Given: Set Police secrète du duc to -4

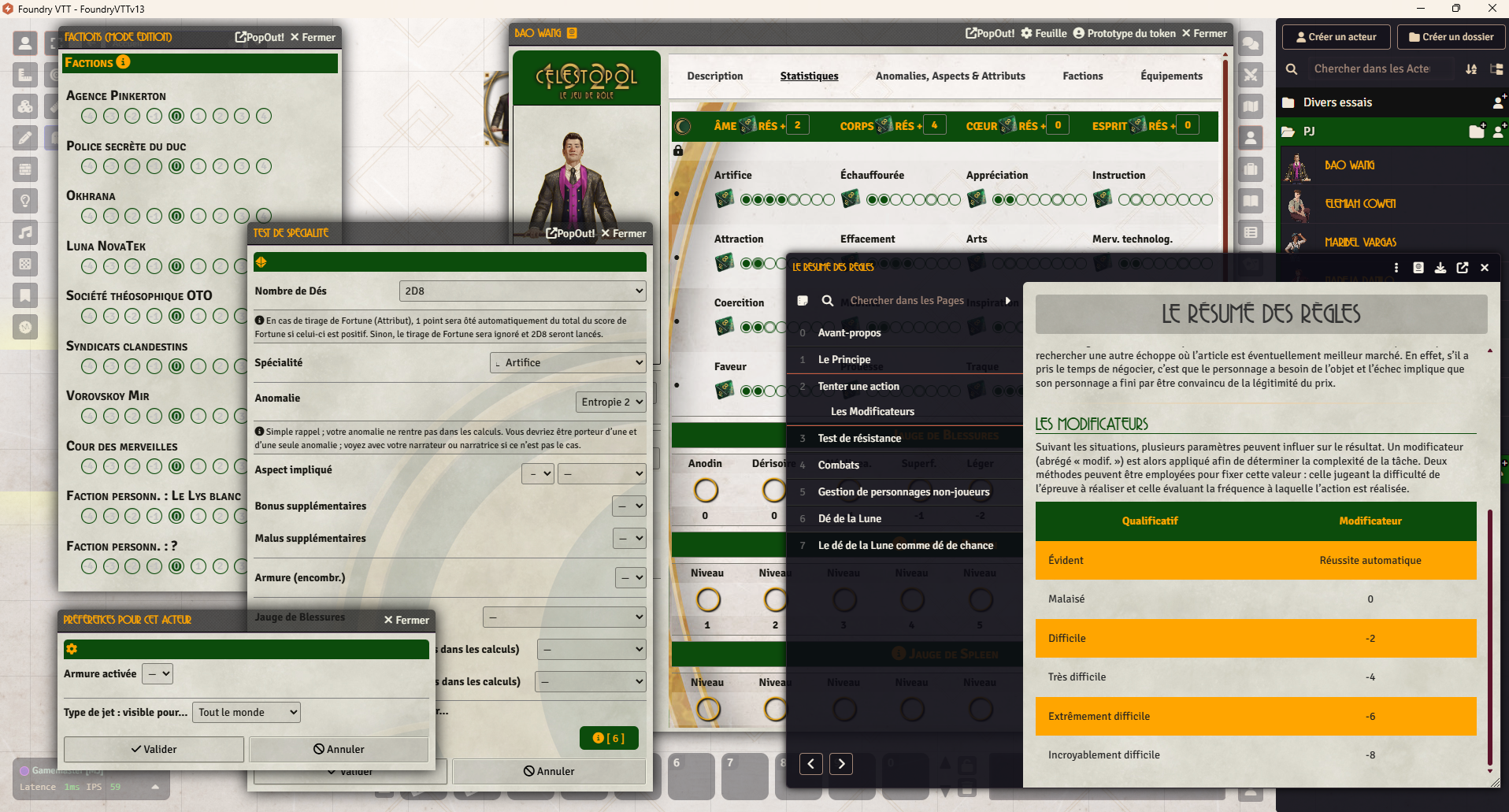Looking at the screenshot, I should (x=89, y=166).
